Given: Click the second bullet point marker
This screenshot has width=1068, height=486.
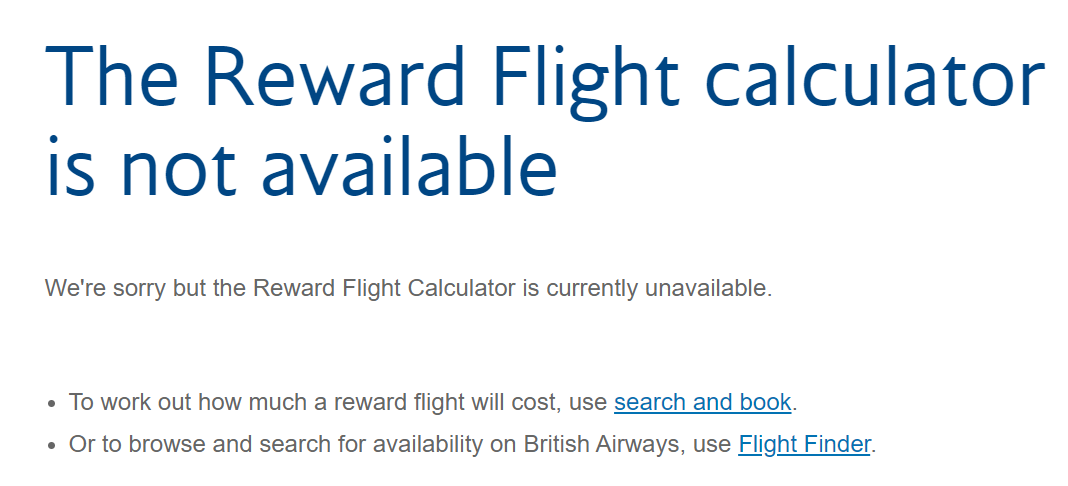Looking at the screenshot, I should pyautogui.click(x=52, y=446).
